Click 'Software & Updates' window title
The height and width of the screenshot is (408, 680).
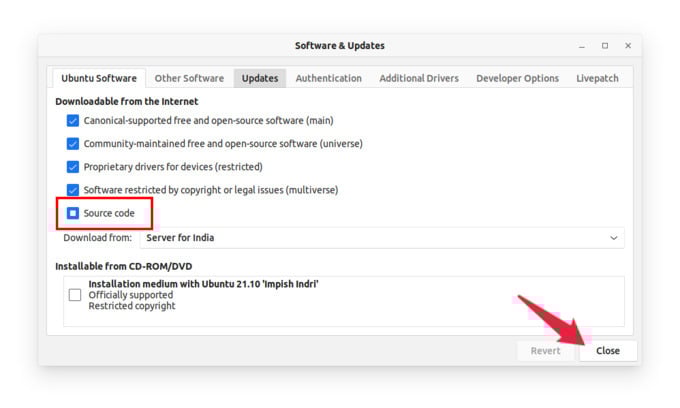pyautogui.click(x=340, y=46)
